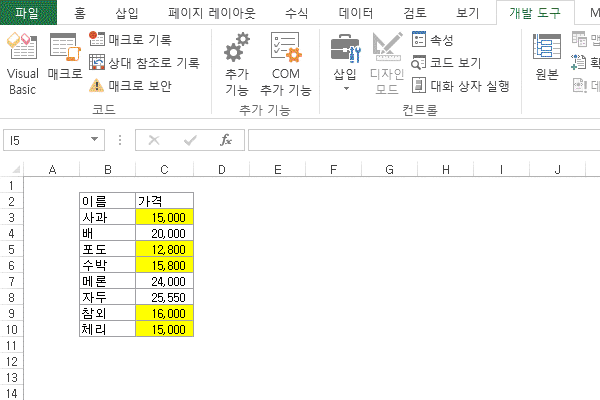This screenshot has width=600, height=400.
Task: Select cell containing 참외
Action: [108, 313]
